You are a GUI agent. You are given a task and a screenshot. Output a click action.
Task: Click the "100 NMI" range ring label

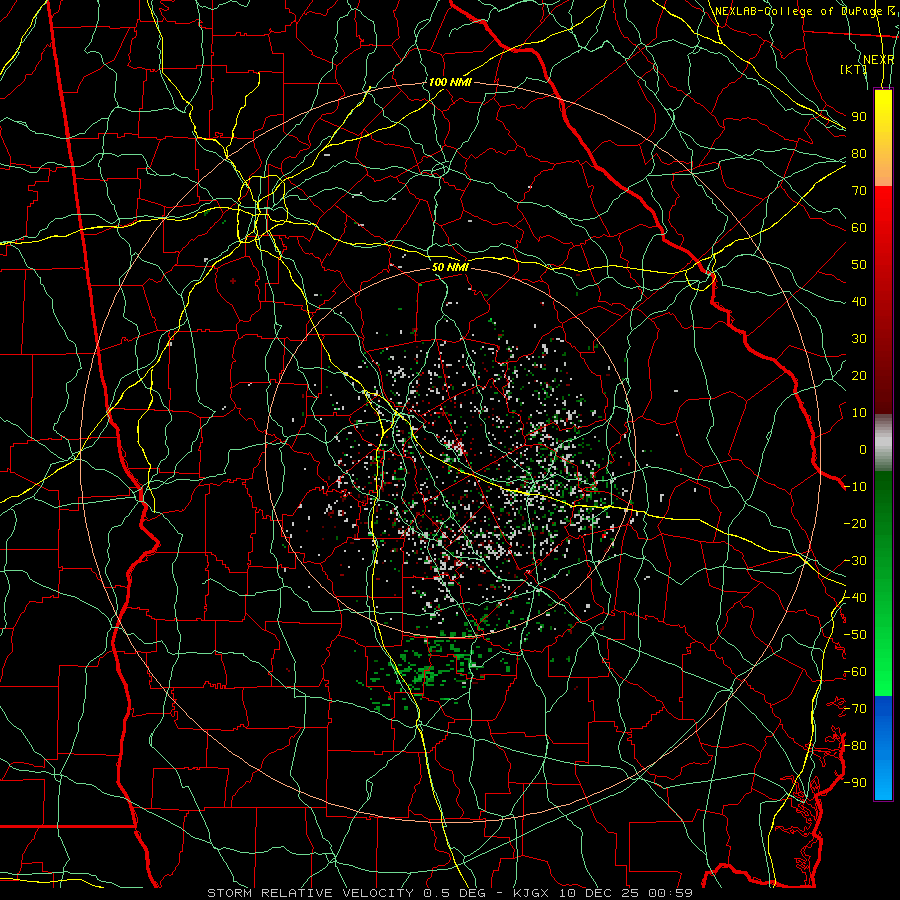click(450, 82)
